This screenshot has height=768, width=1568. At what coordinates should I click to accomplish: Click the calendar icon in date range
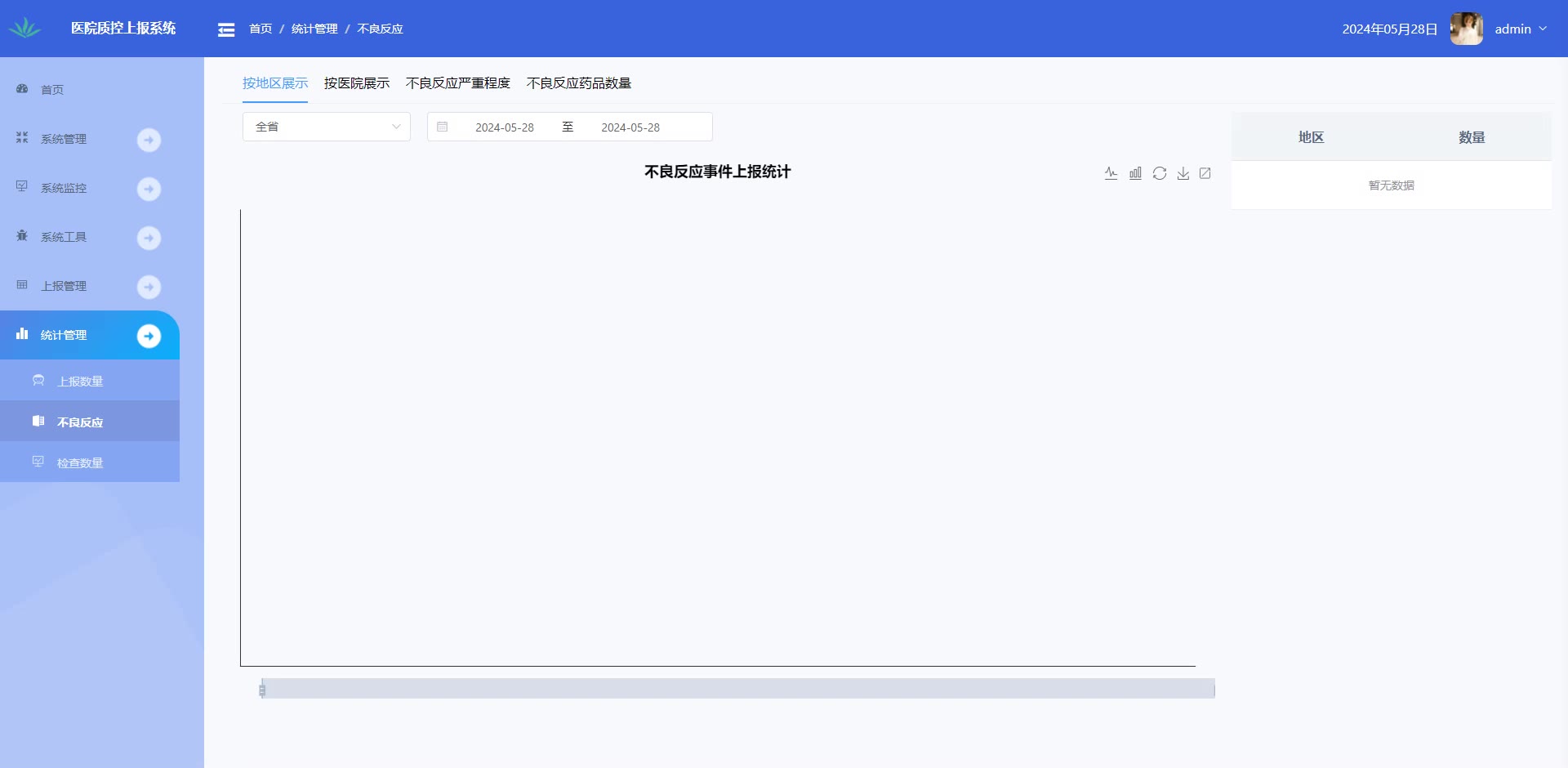[443, 127]
